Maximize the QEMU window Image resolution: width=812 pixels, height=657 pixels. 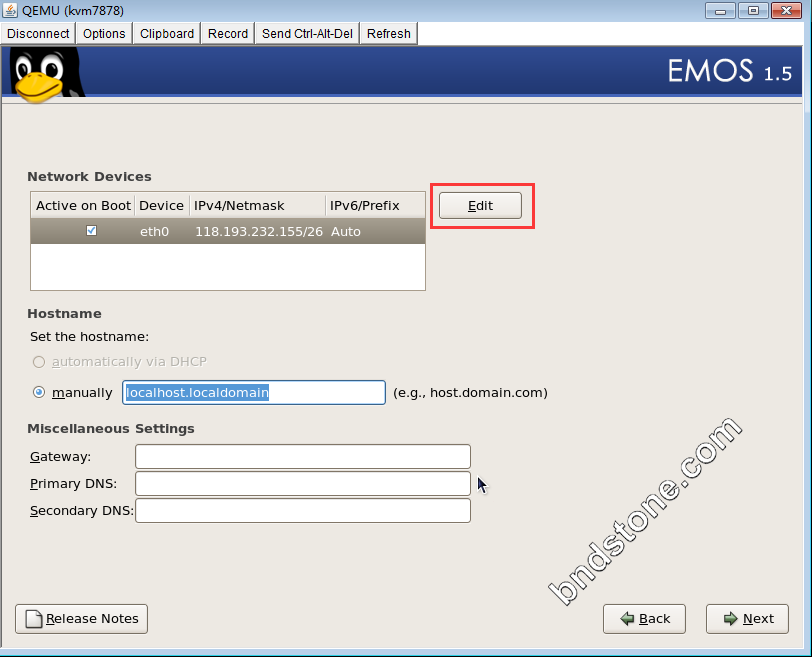753,10
